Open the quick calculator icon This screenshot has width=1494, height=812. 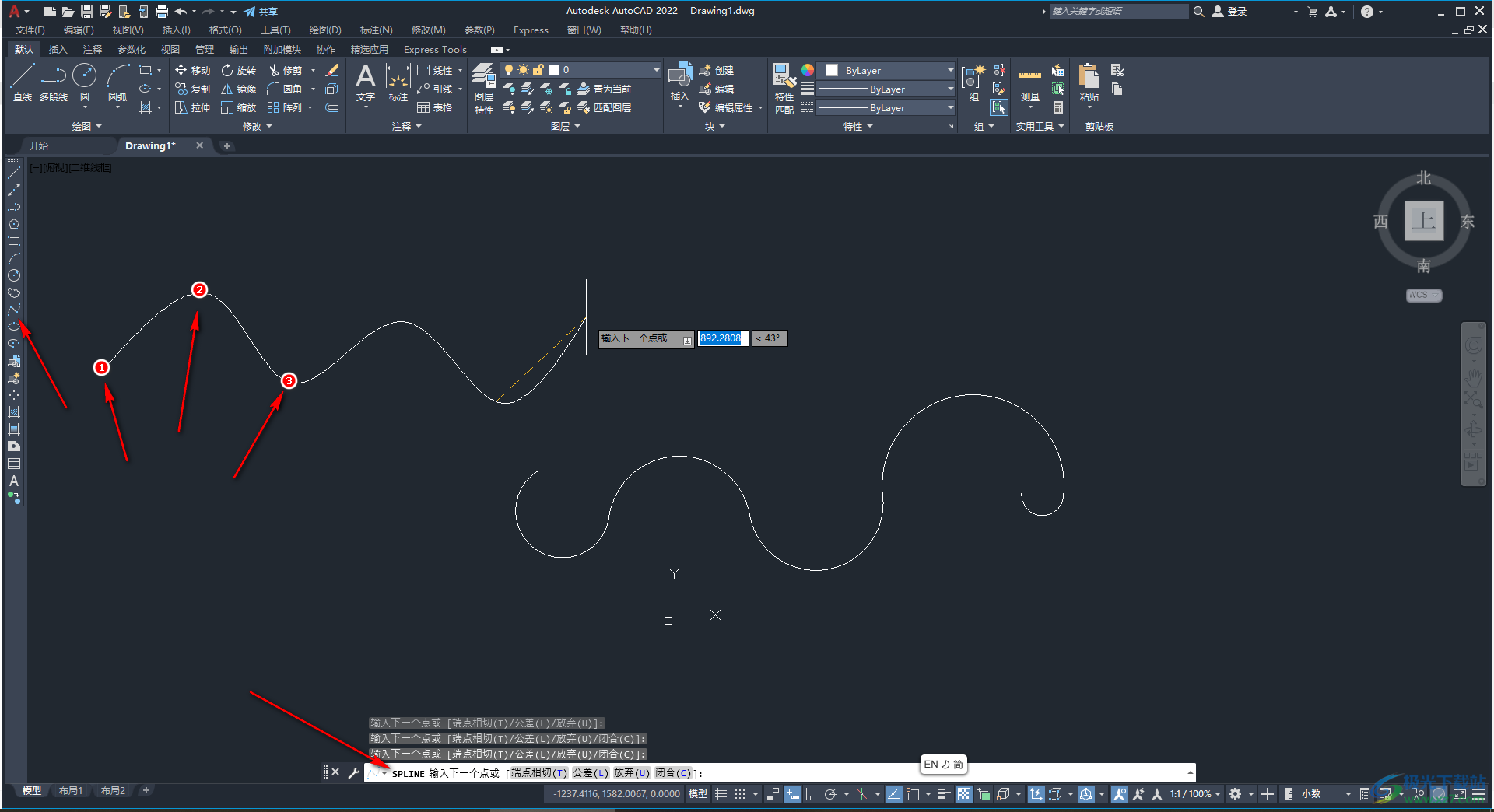(x=1058, y=107)
